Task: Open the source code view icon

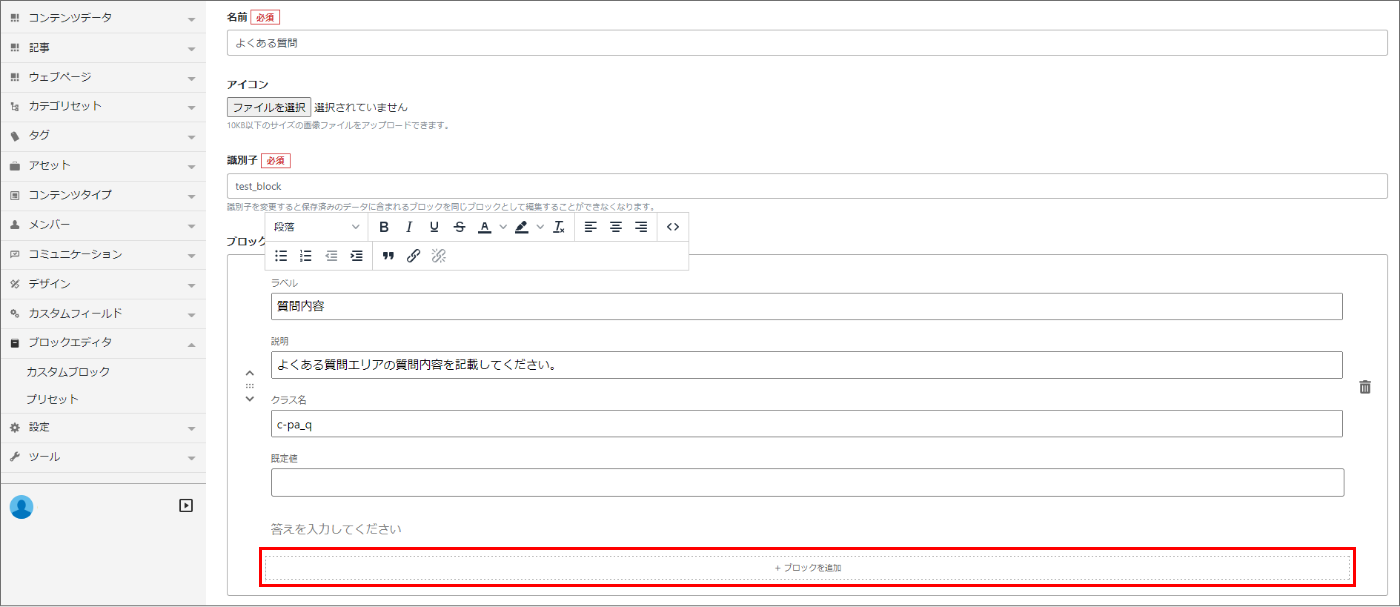Action: [672, 227]
